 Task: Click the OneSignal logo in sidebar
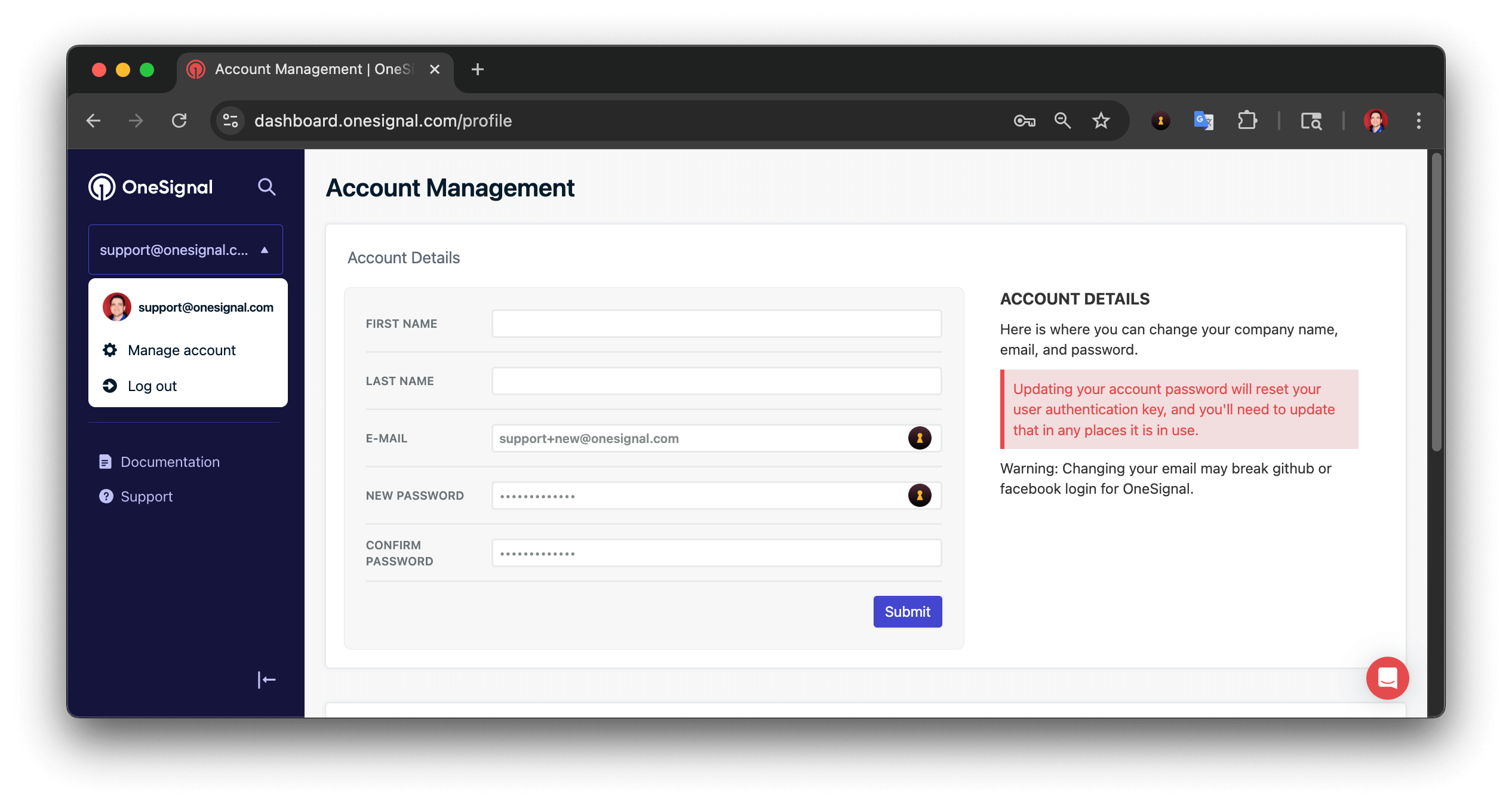(150, 187)
